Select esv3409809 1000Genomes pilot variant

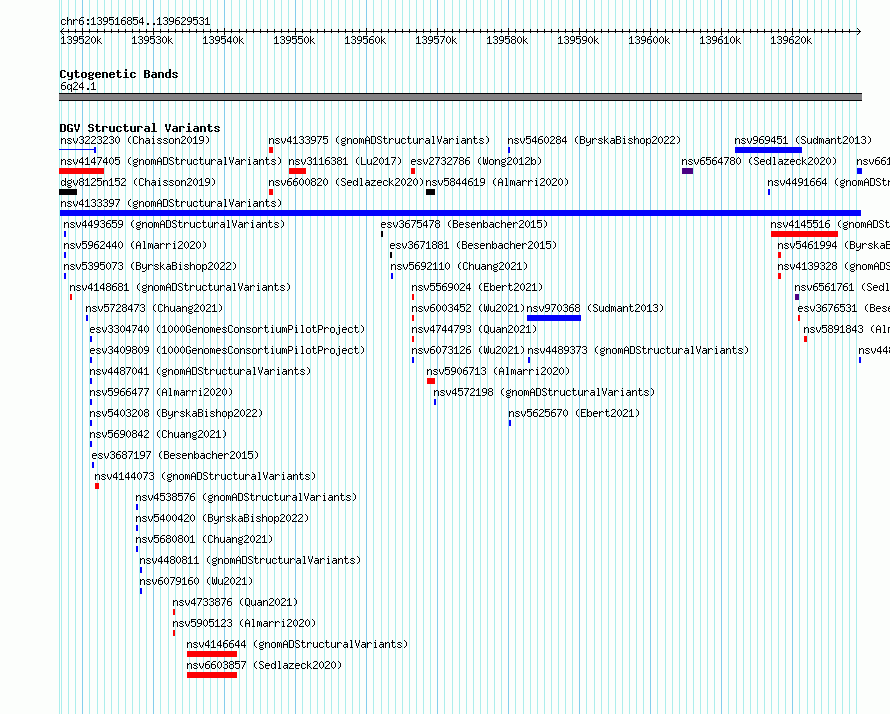(x=228, y=350)
